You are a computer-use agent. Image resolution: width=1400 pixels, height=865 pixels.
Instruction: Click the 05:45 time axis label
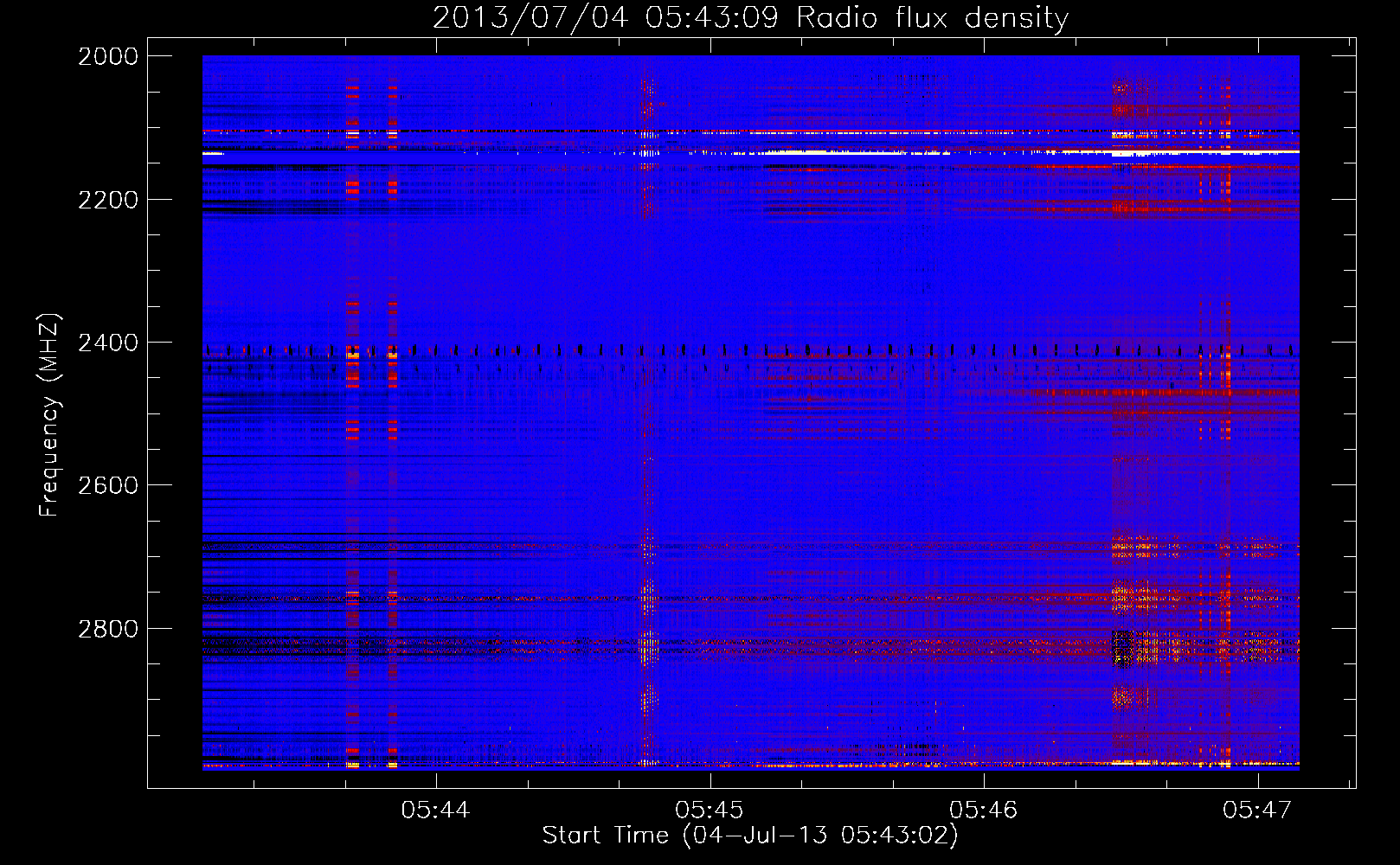(710, 810)
